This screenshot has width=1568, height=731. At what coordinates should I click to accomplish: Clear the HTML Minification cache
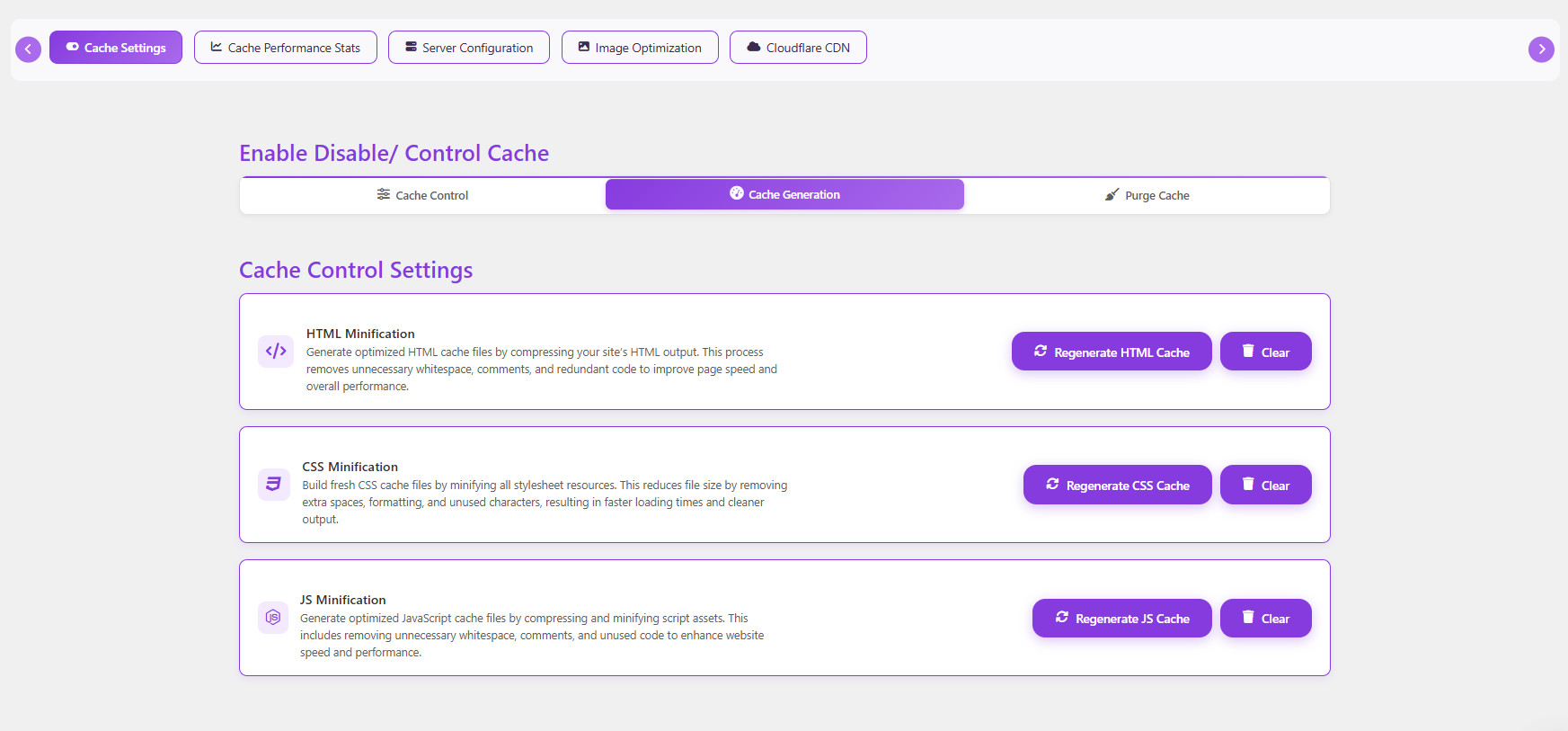point(1265,352)
